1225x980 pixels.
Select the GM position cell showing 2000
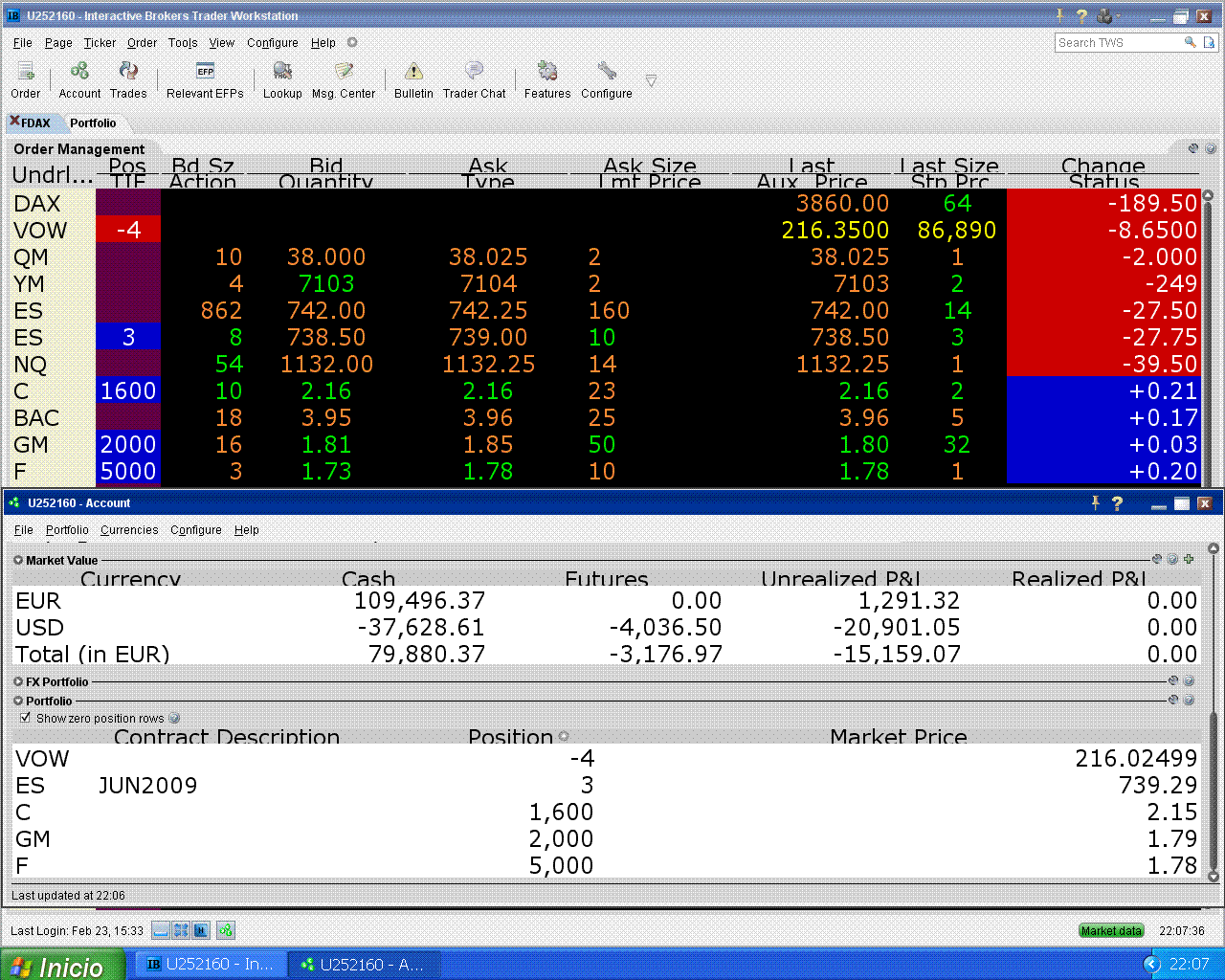128,444
